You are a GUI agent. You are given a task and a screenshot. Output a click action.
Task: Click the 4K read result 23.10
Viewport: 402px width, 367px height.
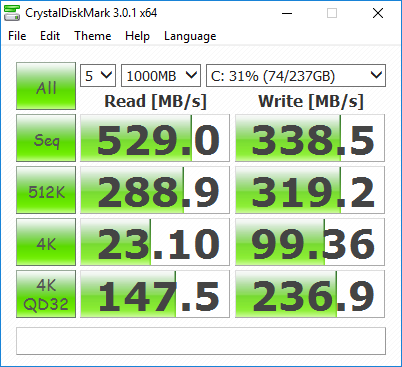point(155,242)
